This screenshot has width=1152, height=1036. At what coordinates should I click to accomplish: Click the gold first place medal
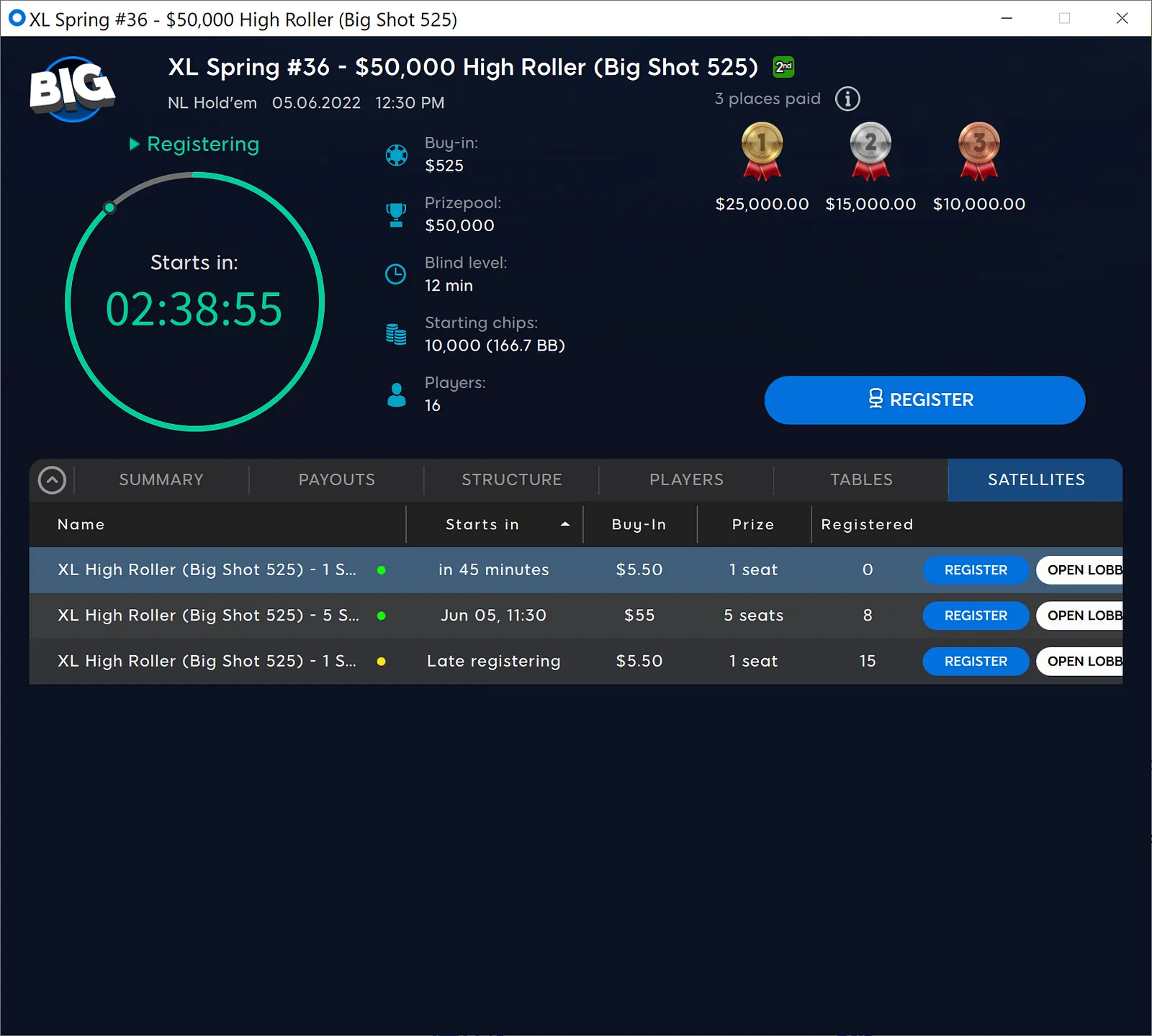[x=762, y=150]
